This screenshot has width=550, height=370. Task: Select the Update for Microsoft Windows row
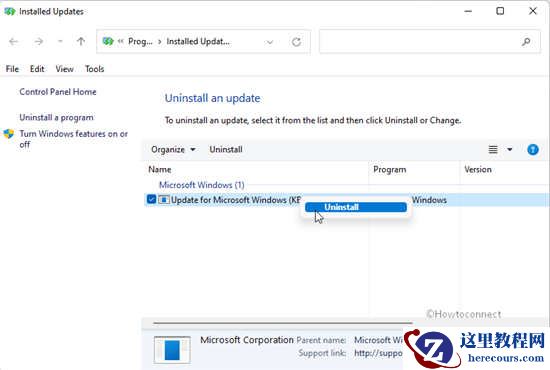[347, 200]
